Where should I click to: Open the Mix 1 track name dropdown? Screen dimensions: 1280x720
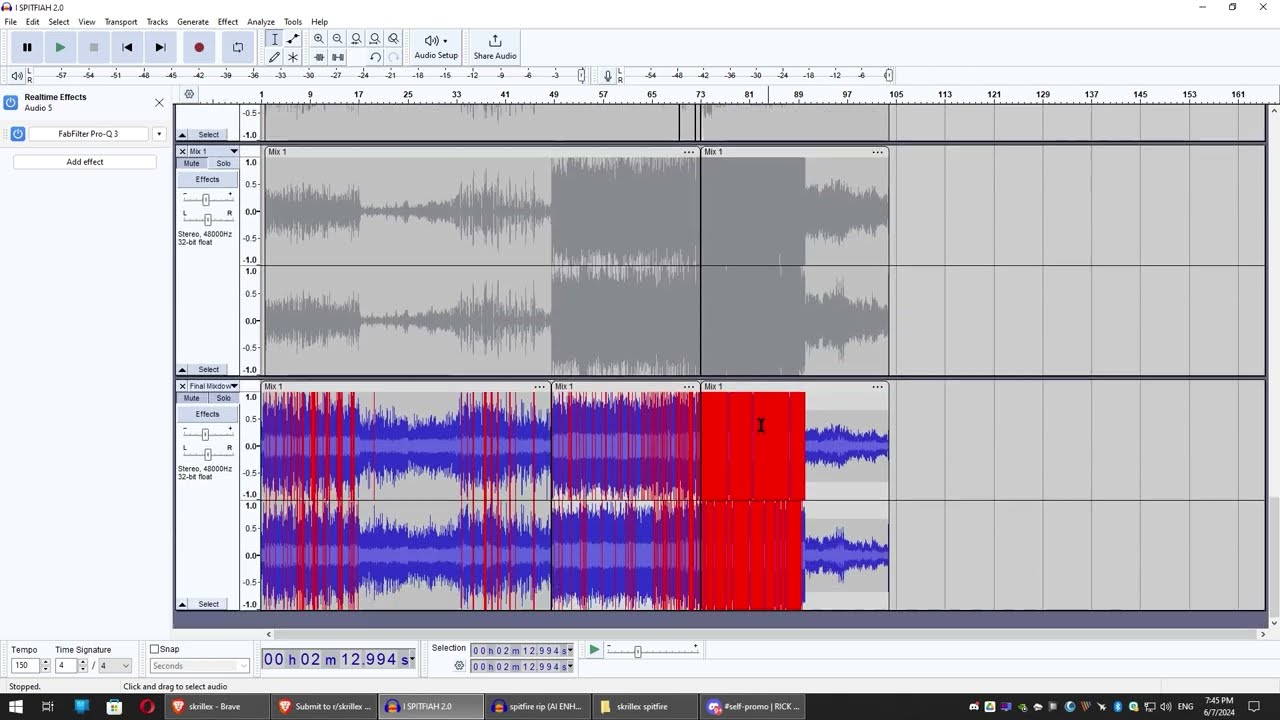coord(213,151)
